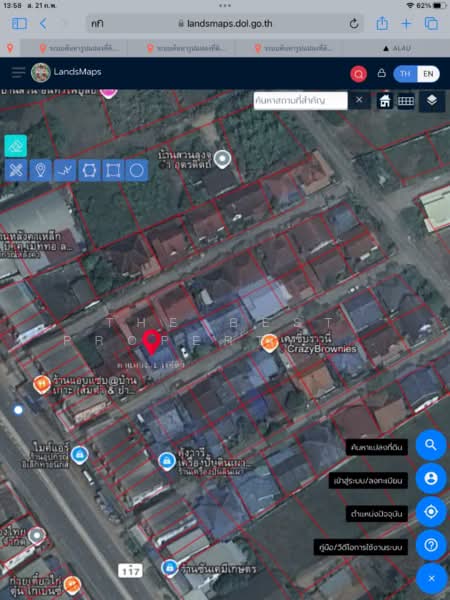Viewport: 450px width, 600px height.
Task: Click the CrazyBrownies map label
Action: tap(318, 344)
